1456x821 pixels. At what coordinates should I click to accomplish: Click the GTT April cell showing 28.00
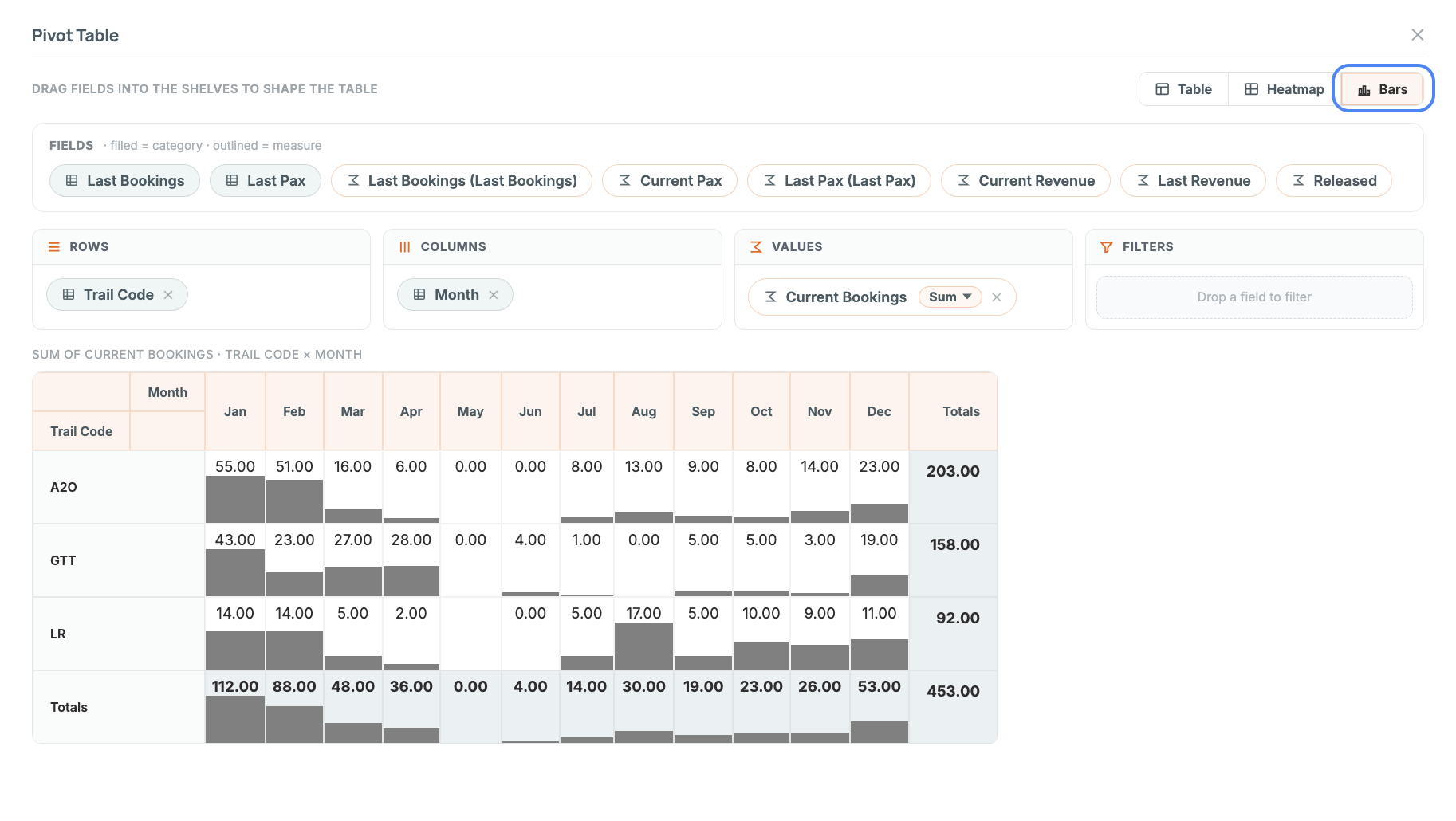click(x=411, y=560)
